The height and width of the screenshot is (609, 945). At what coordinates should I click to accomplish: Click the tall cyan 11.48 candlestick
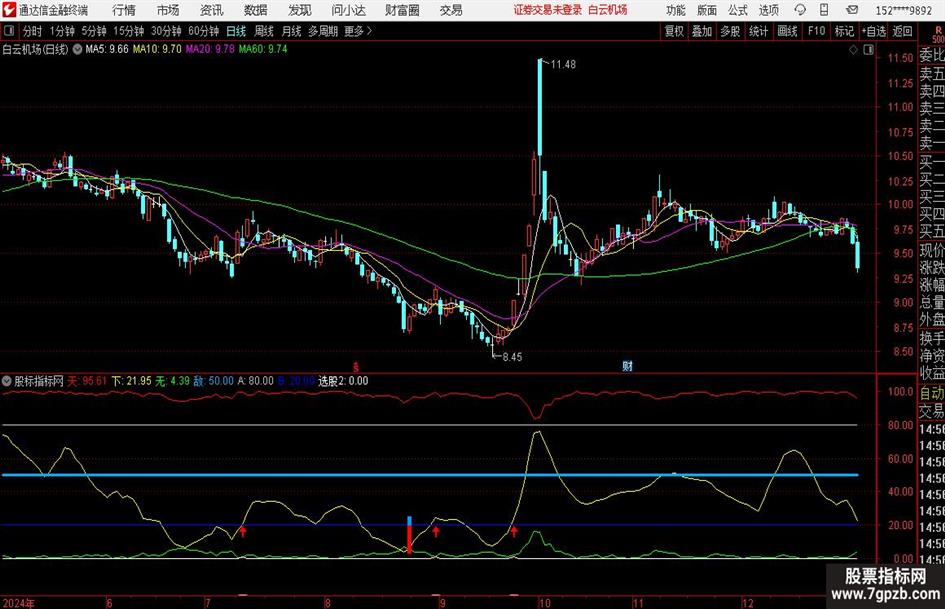tap(539, 107)
